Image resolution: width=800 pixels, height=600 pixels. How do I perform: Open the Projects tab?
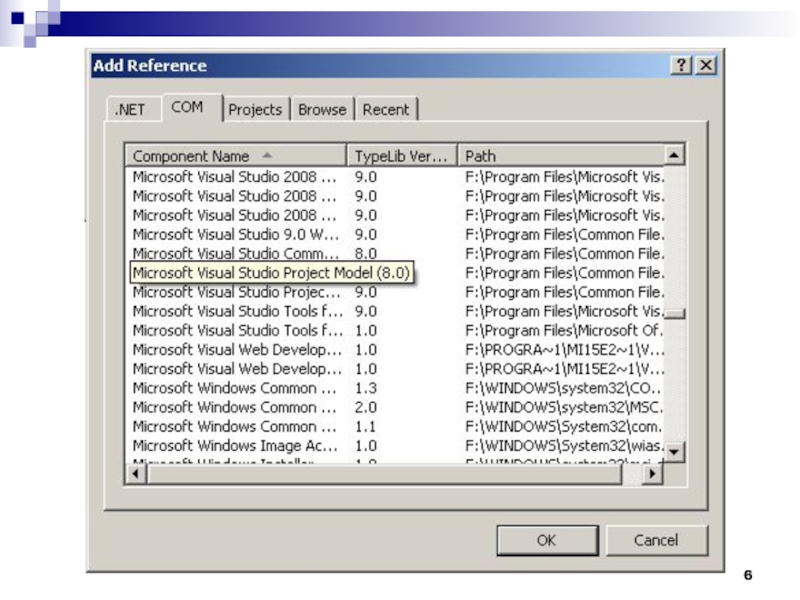coord(255,109)
